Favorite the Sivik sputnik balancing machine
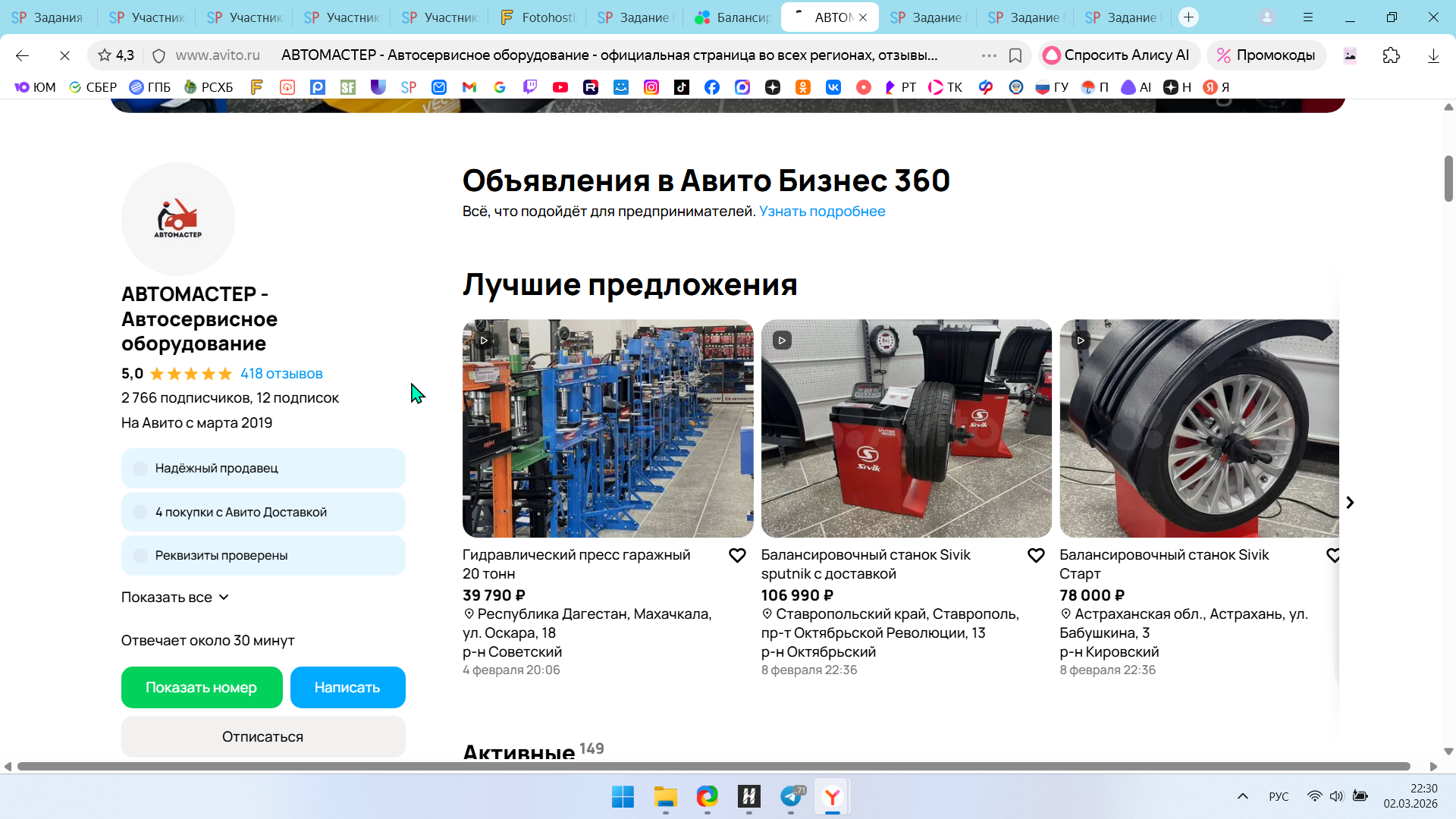This screenshot has height=819, width=1456. click(1035, 556)
